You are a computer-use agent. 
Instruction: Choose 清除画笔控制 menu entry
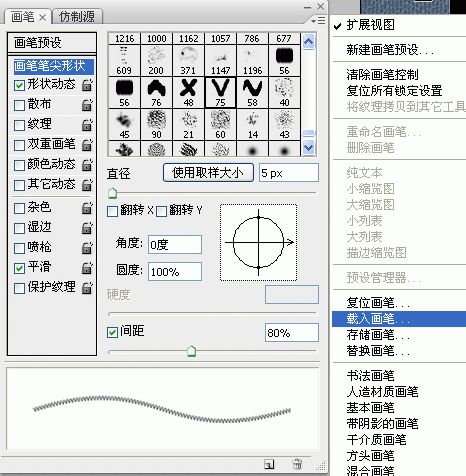(x=399, y=74)
